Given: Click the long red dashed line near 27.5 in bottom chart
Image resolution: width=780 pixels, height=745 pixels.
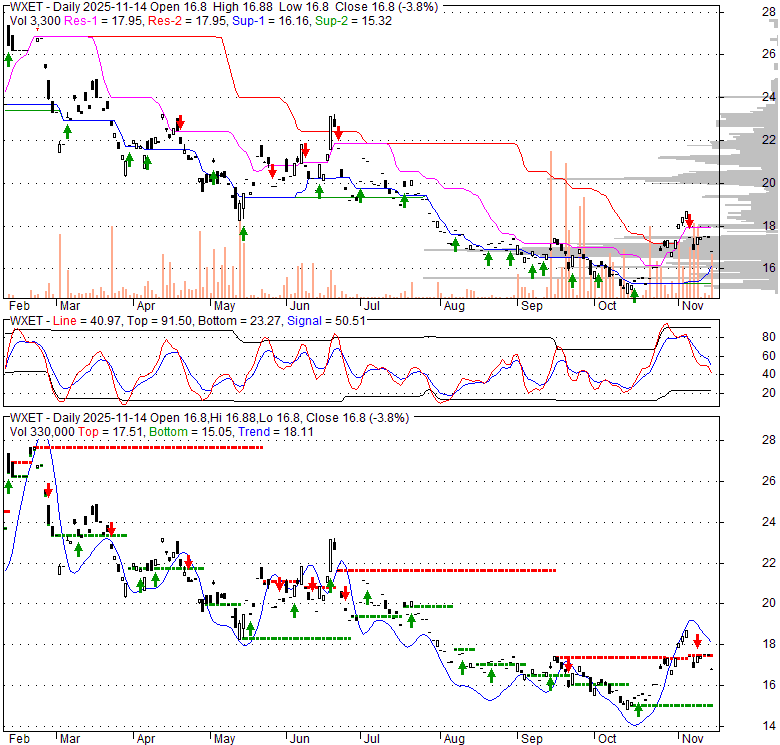Looking at the screenshot, I should click(x=150, y=448).
